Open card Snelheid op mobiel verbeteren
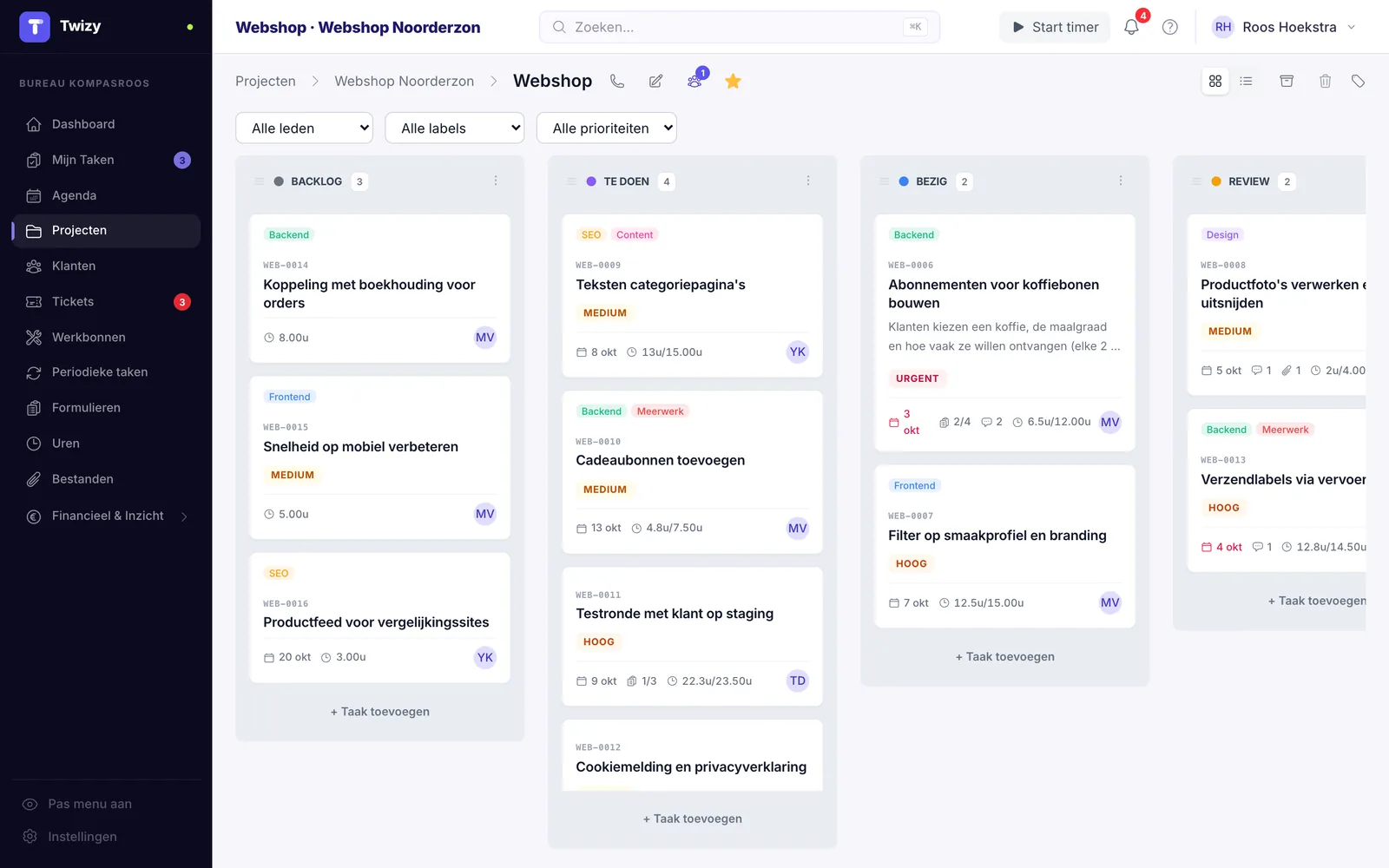The image size is (1389, 868). point(380,457)
